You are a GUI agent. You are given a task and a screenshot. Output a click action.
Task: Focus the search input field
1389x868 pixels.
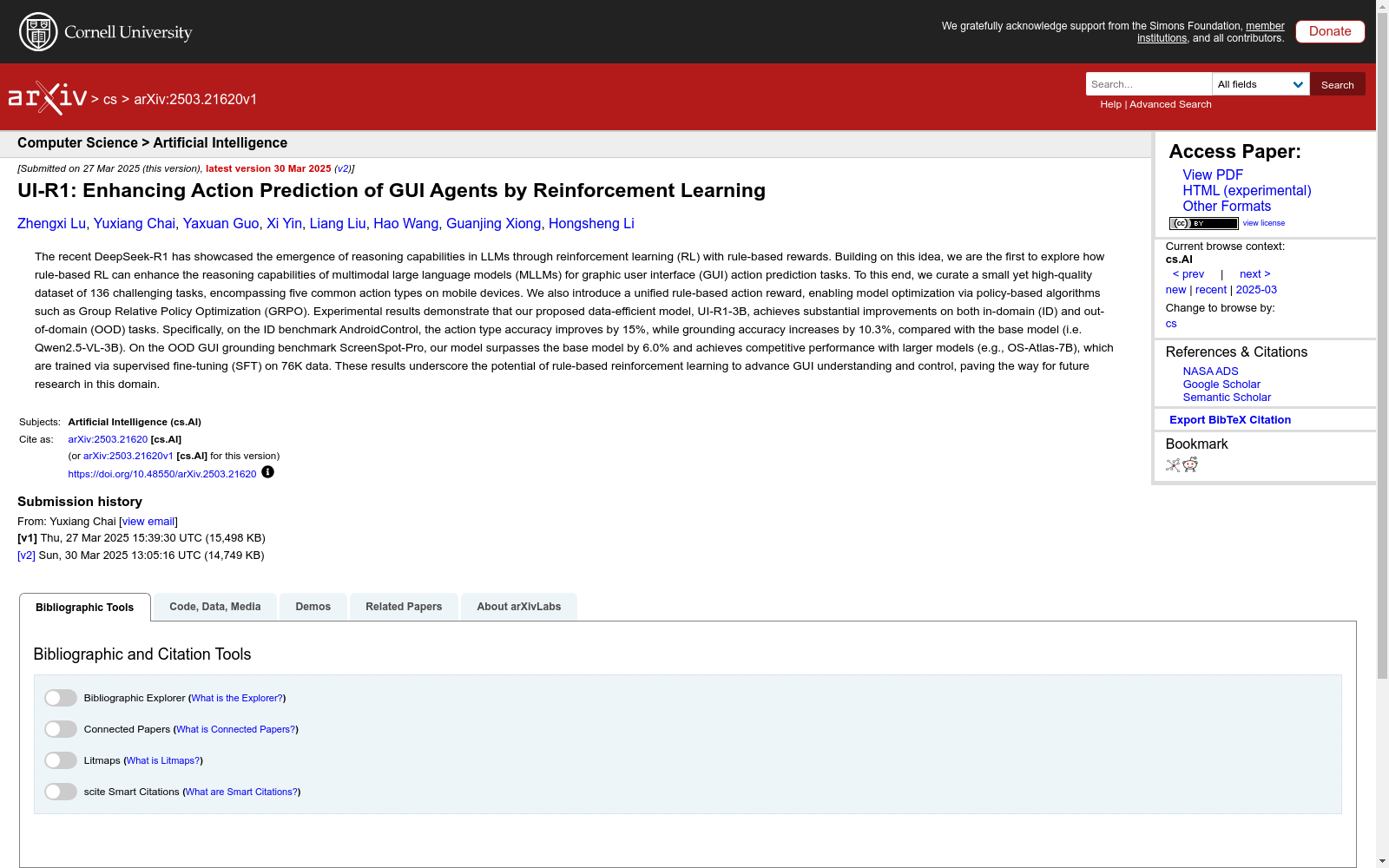coord(1149,84)
